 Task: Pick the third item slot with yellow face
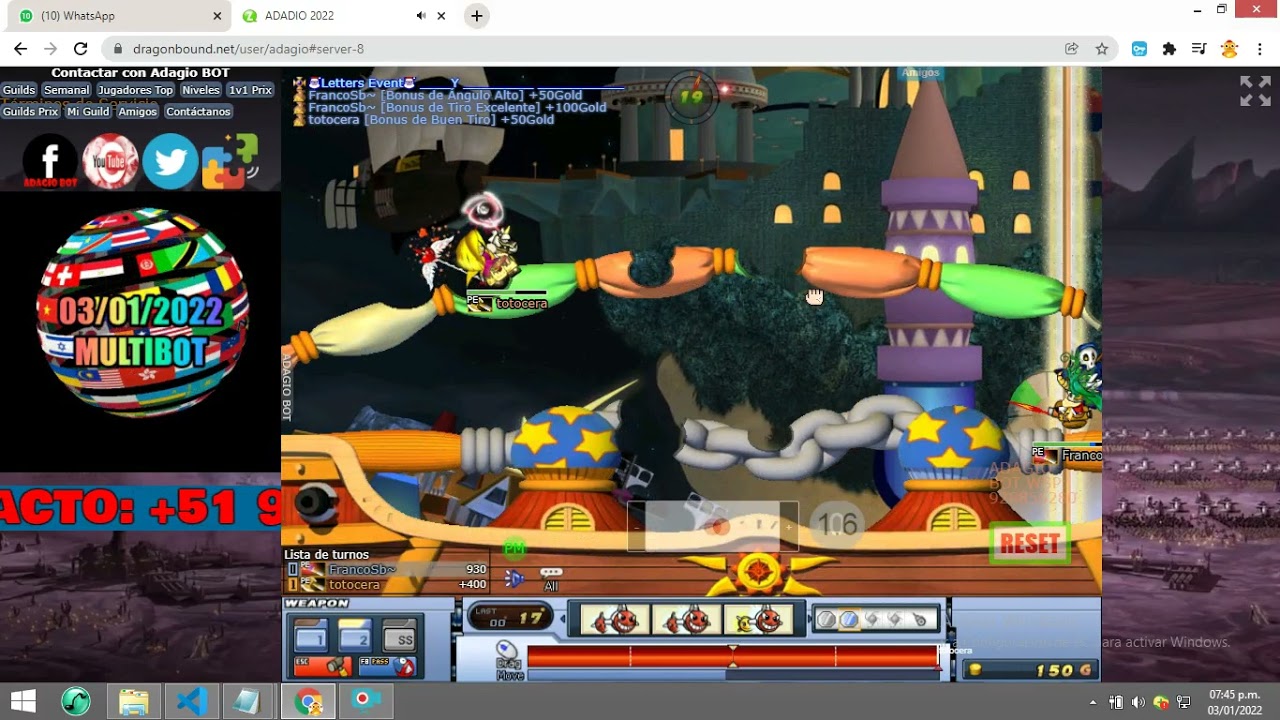(757, 619)
